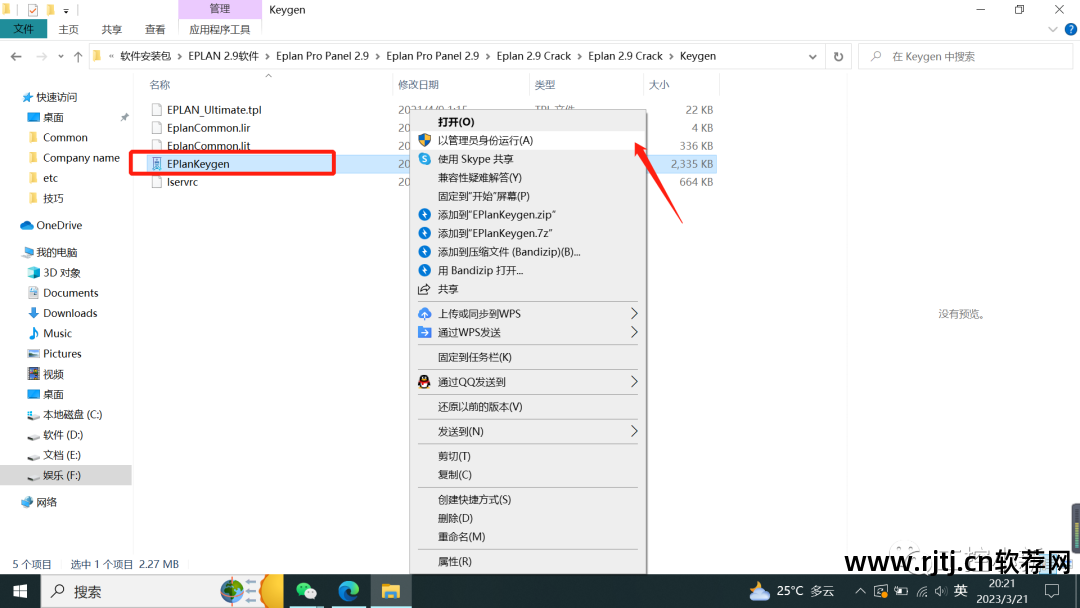
Task: Choose 用 Bandizip 打开...
Action: (528, 271)
